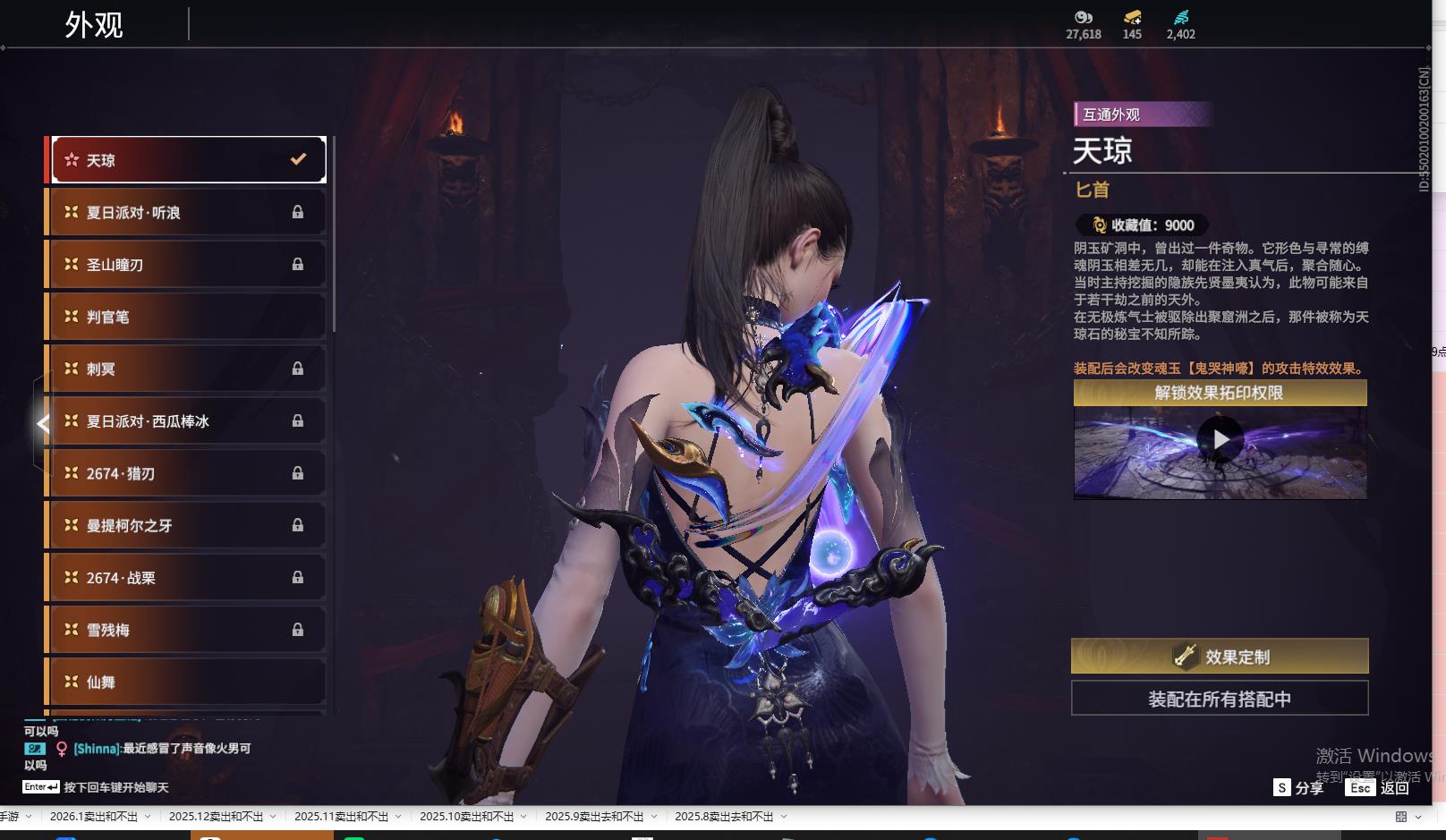
Task: Open dropdown beside the grid view icon
Action: [x=1418, y=817]
